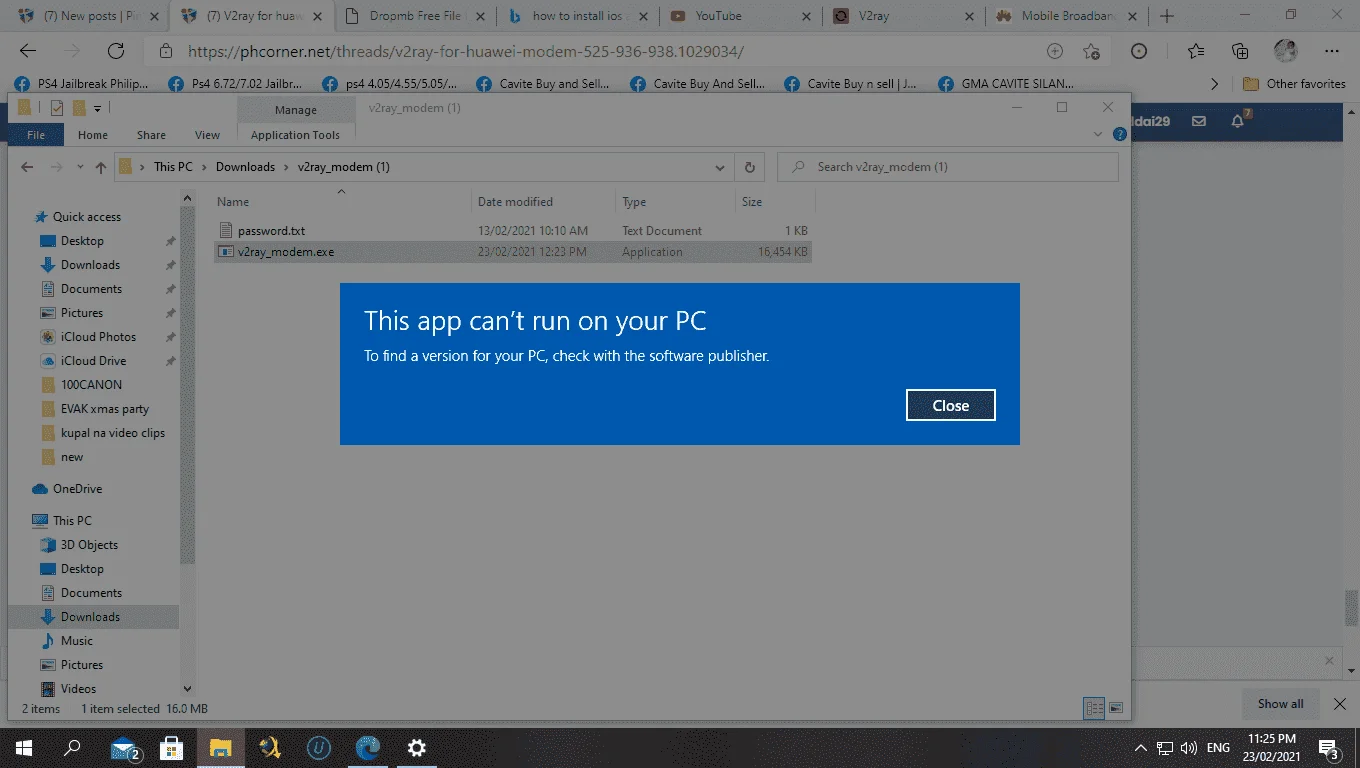Open the Edge profile avatar
This screenshot has width=1360, height=768.
pyautogui.click(x=1285, y=51)
